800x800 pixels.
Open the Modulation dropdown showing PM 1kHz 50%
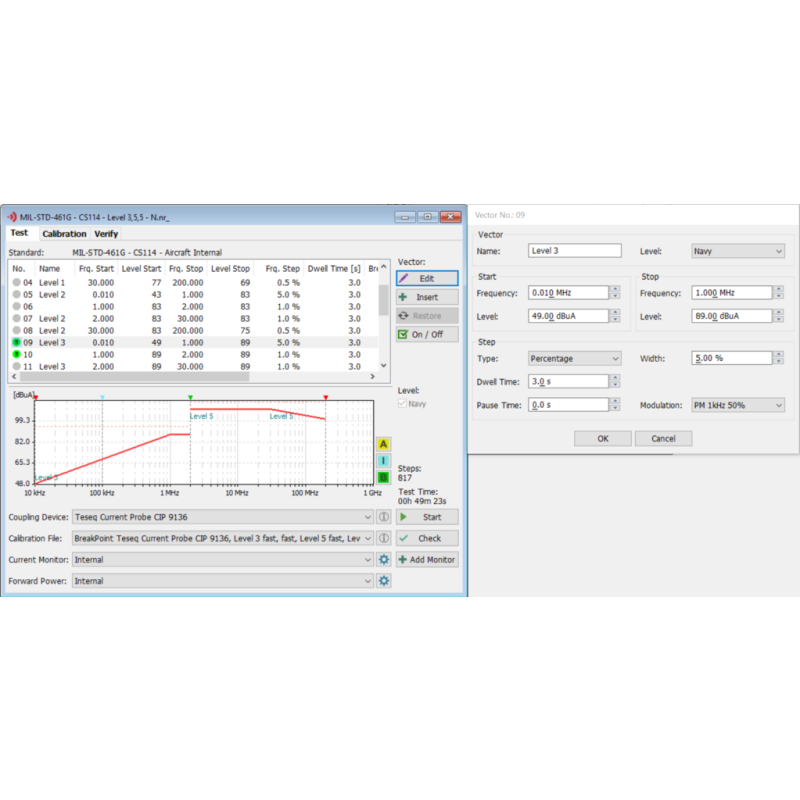[736, 405]
